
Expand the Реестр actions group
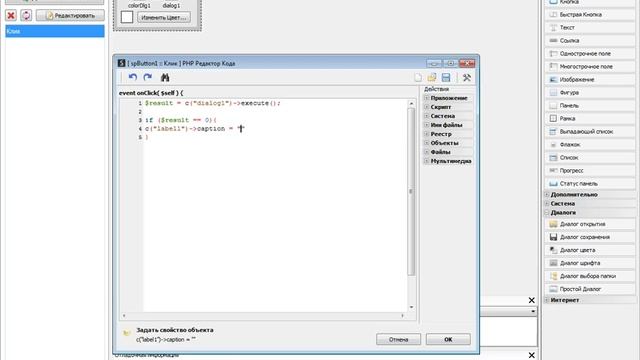pos(427,134)
